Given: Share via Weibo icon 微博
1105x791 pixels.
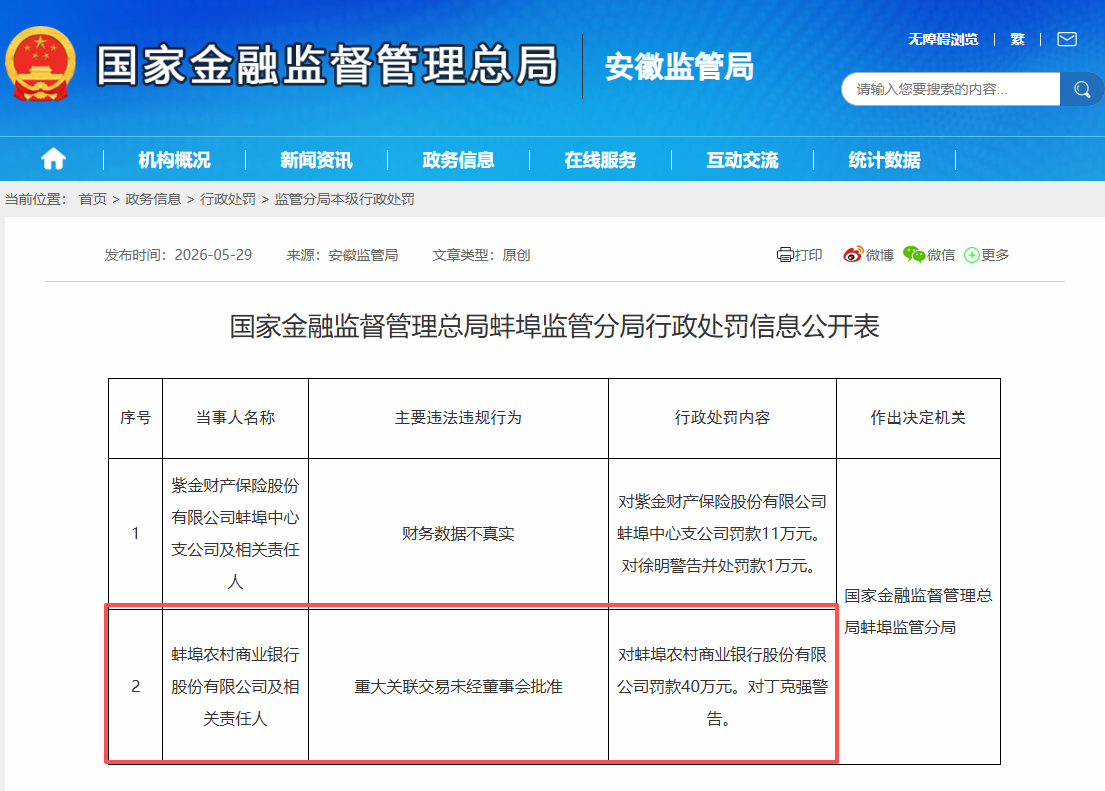Looking at the screenshot, I should pos(868,255).
